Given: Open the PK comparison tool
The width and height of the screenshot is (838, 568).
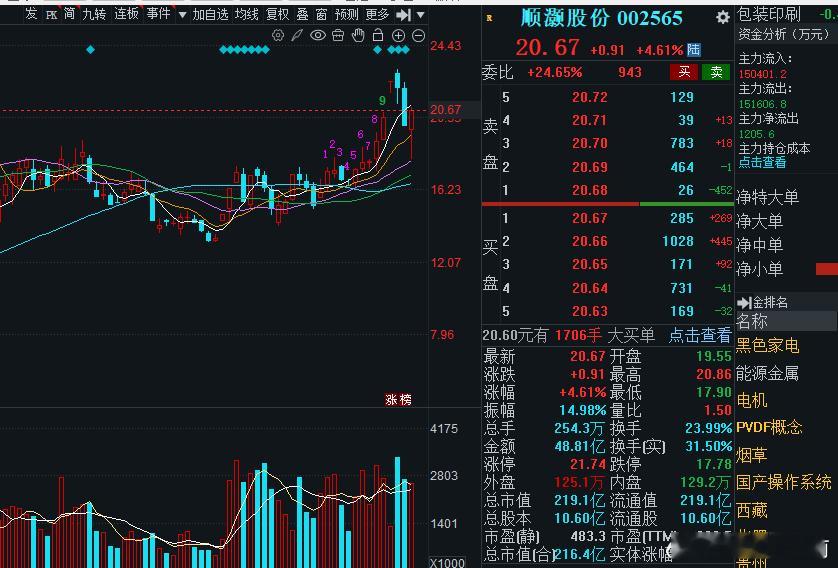Looking at the screenshot, I should click(x=51, y=15).
